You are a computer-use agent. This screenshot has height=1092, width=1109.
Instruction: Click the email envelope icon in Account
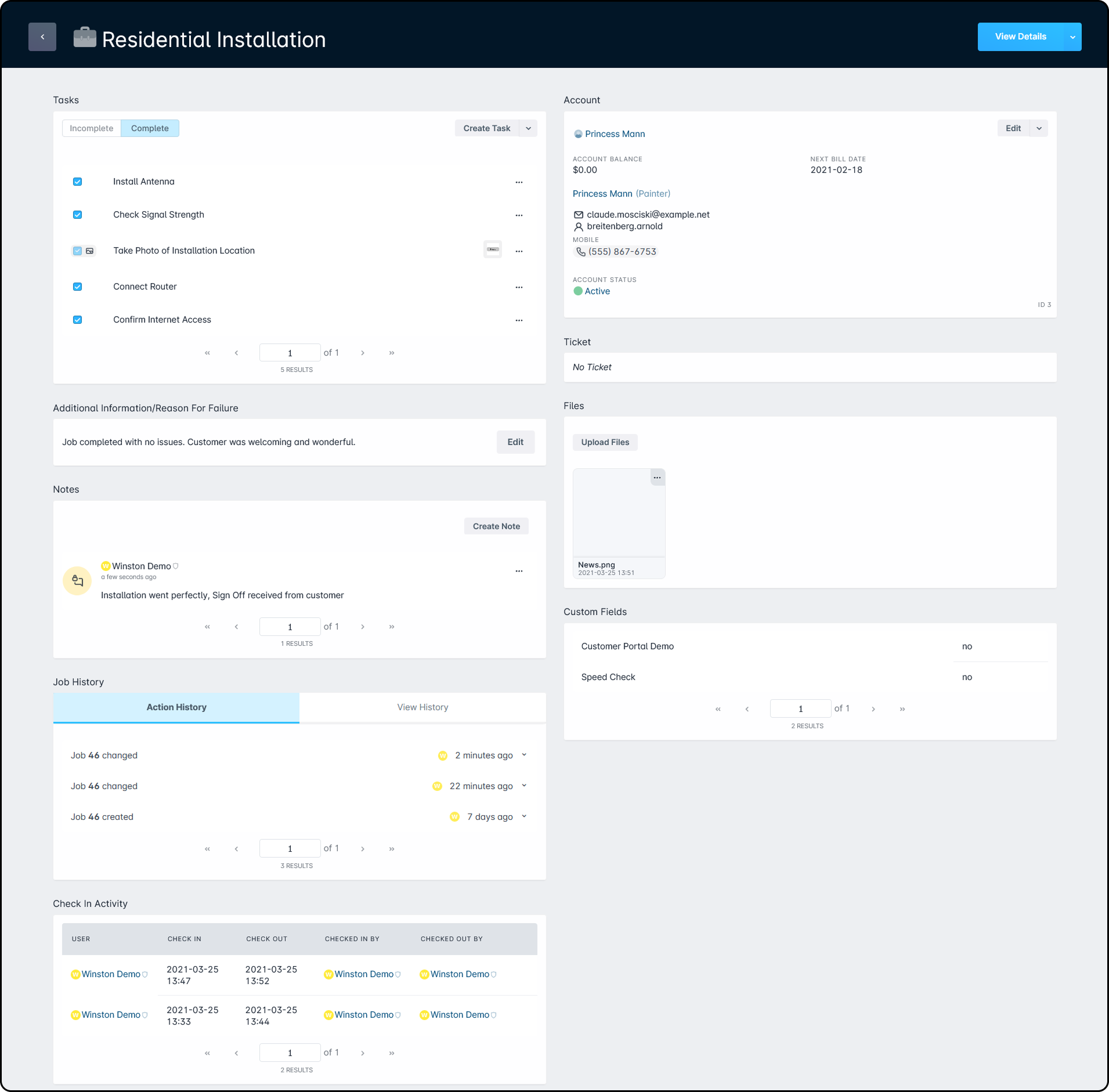tap(579, 215)
